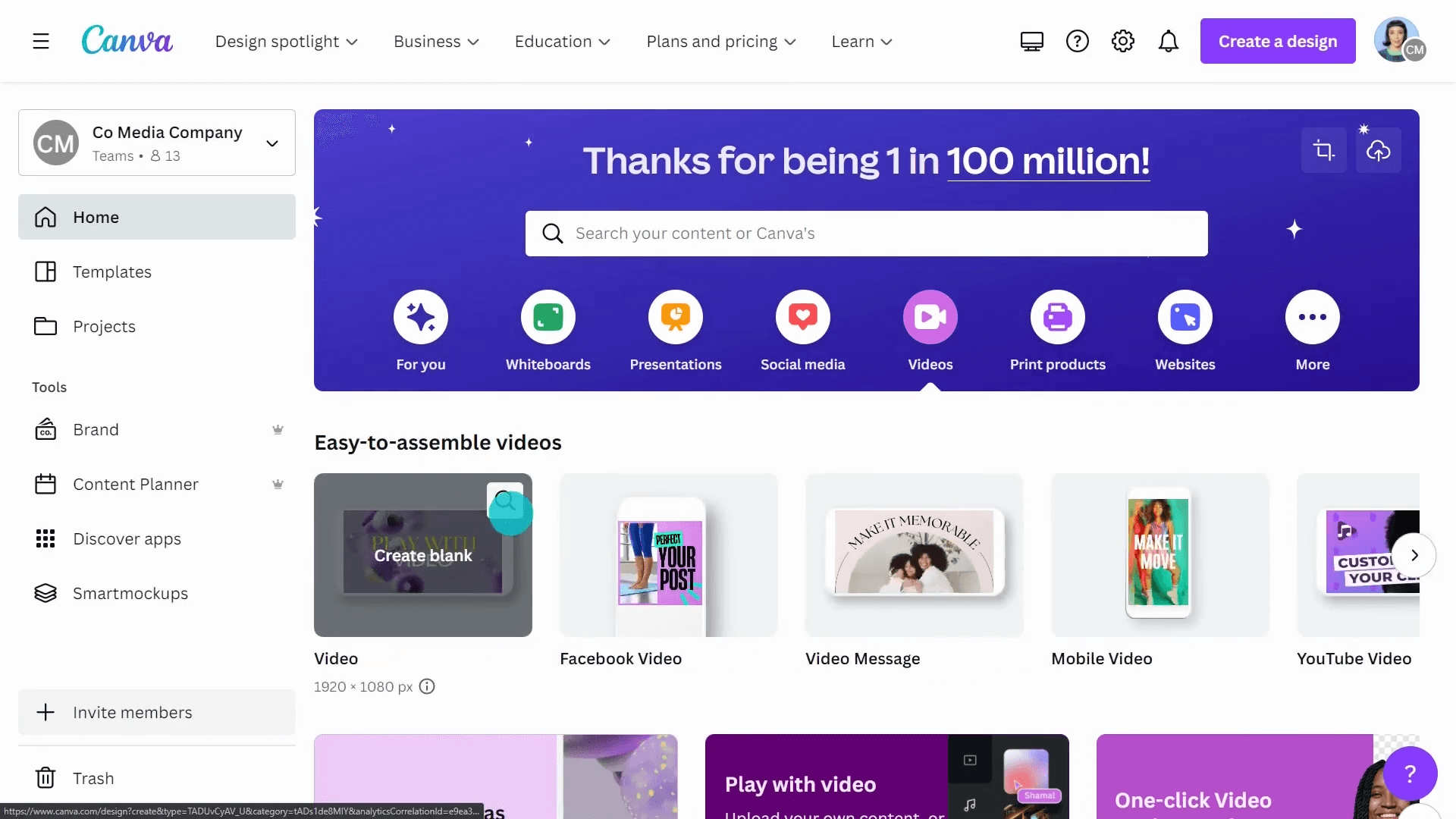Click the Content Planner crown badge
Screen dimensions: 1456x819
click(278, 484)
